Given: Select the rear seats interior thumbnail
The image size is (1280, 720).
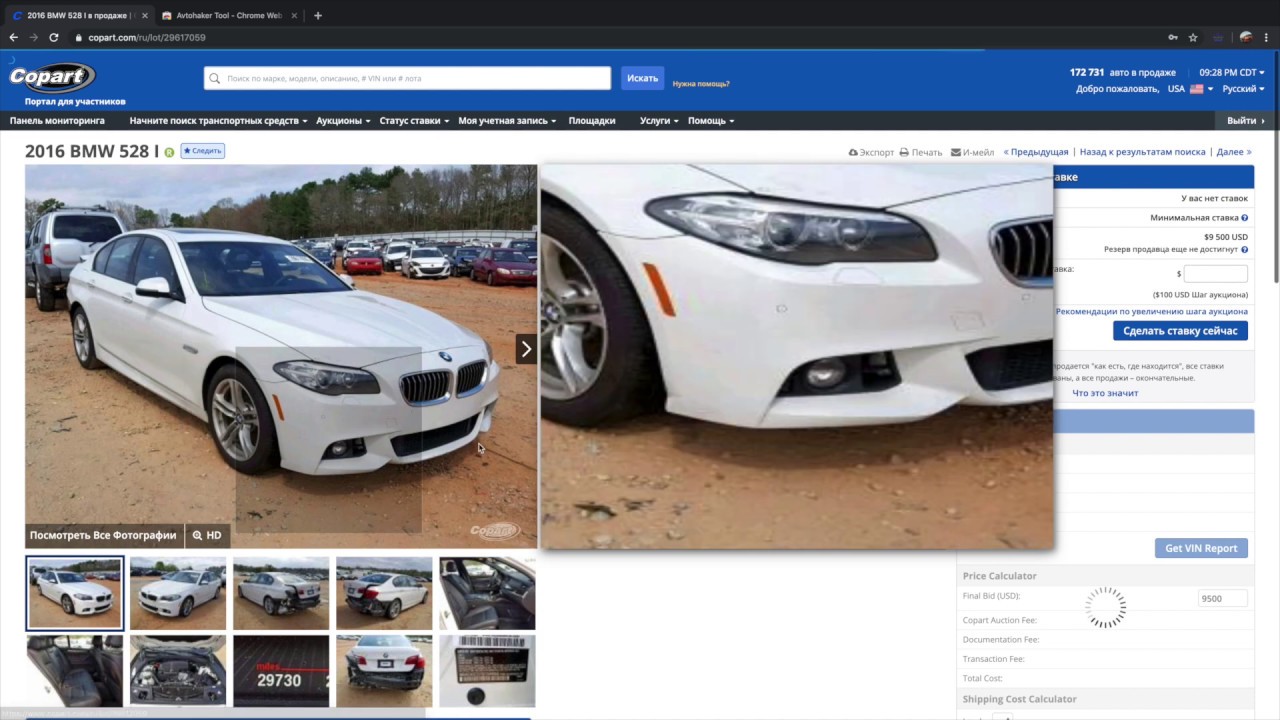Looking at the screenshot, I should click(x=75, y=671).
